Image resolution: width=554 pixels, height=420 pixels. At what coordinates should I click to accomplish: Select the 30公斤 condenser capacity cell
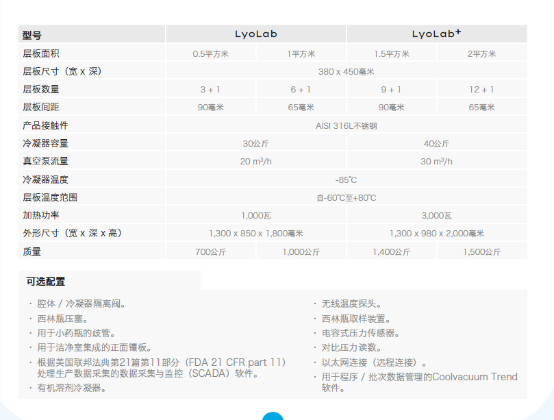pos(256,143)
